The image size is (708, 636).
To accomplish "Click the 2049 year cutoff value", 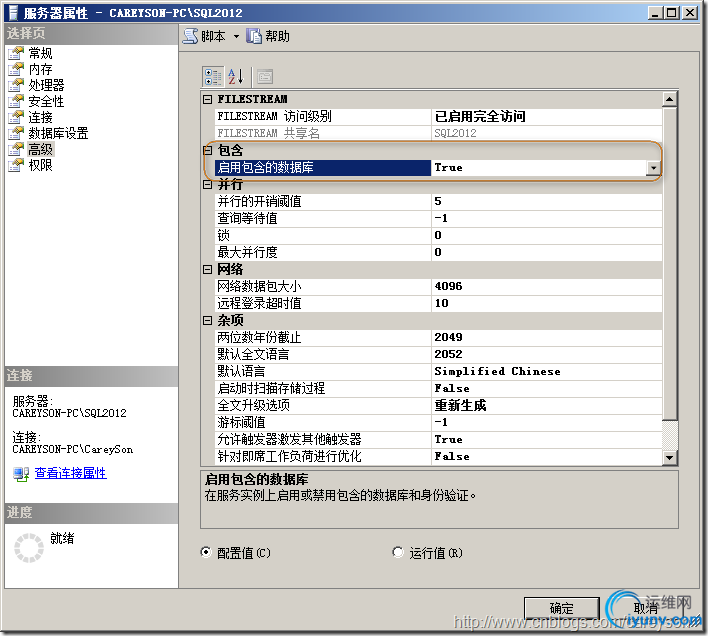I will tap(546, 338).
